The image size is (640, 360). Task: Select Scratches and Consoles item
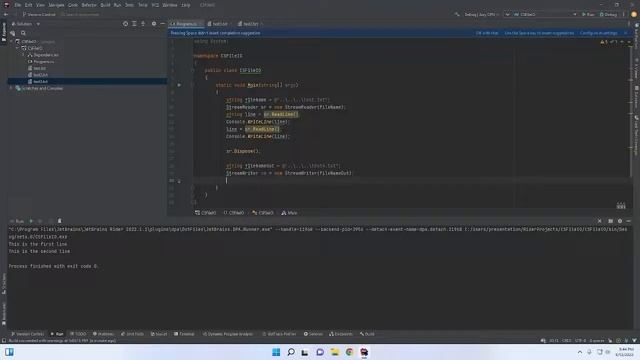(42, 88)
